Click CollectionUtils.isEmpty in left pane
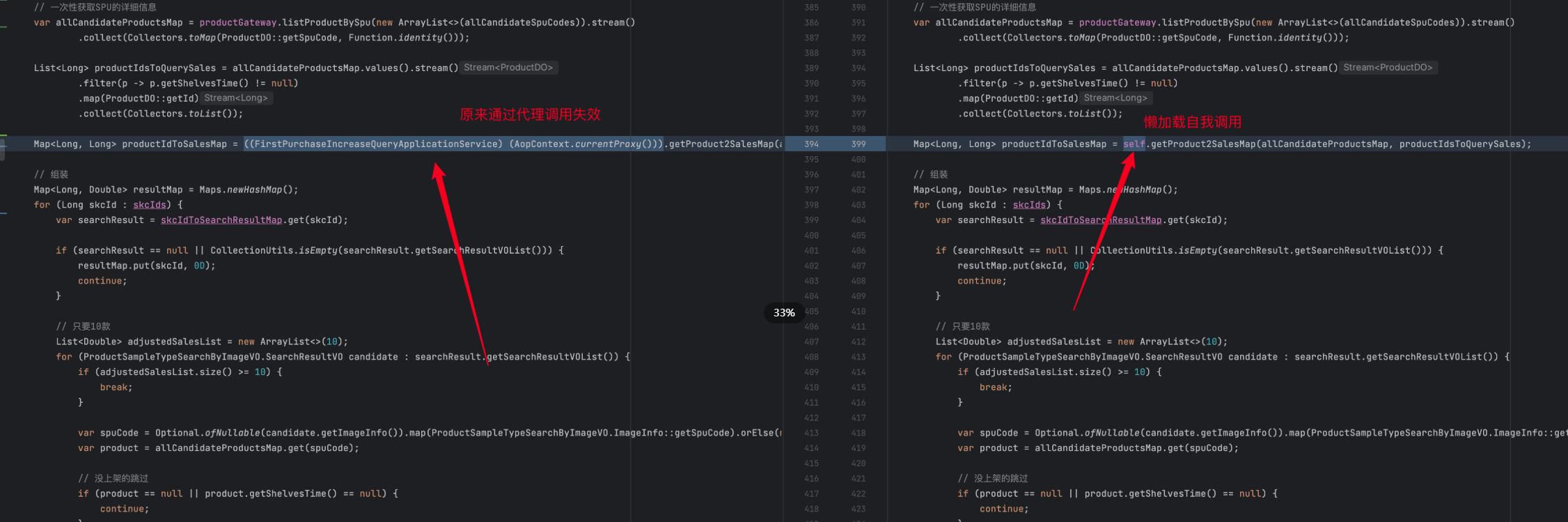This screenshot has height=522, width=1568. (x=274, y=250)
